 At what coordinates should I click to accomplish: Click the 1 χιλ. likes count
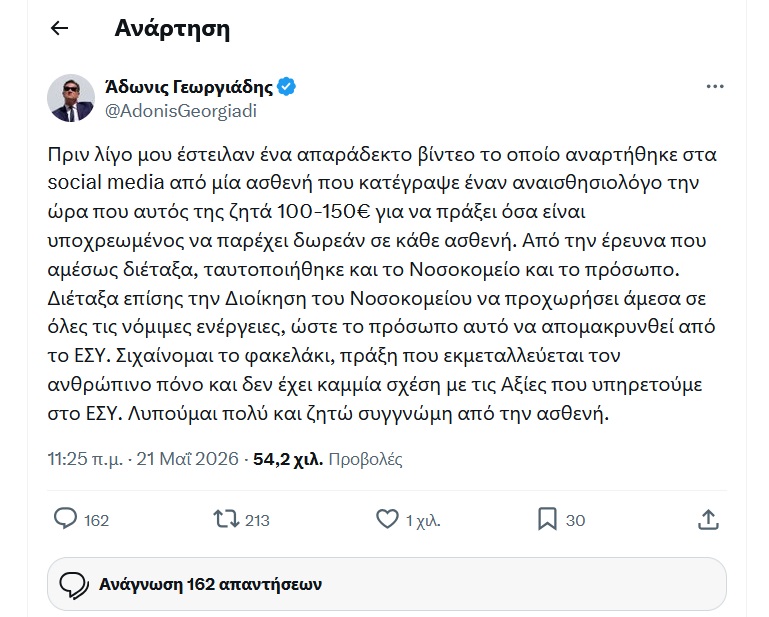coord(423,520)
